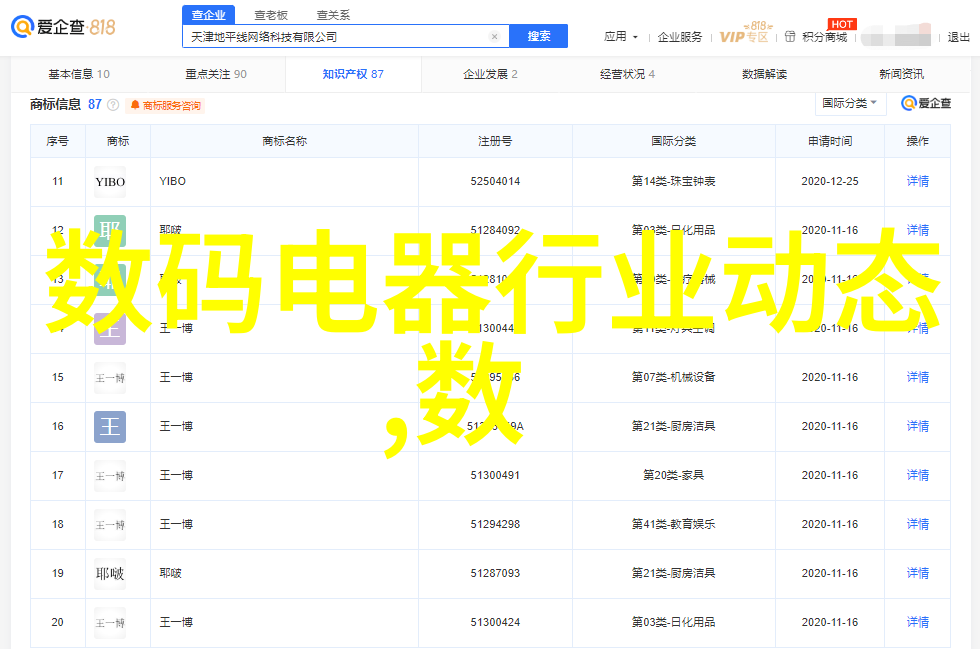The image size is (980, 649).
Task: Open 详情 for trademark 51294298
Action: pos(918,524)
